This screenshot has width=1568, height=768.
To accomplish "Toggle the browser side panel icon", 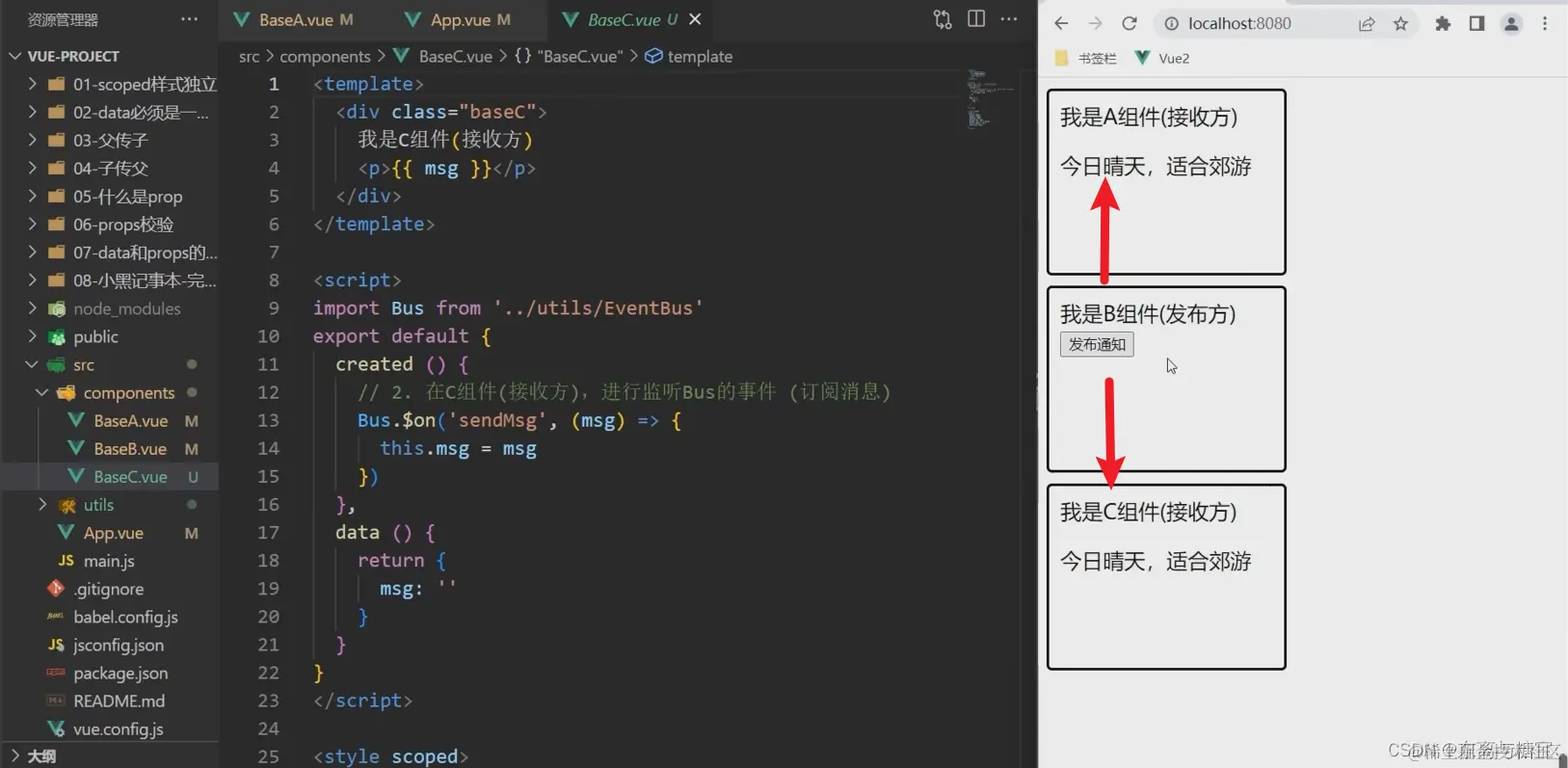I will (1476, 23).
